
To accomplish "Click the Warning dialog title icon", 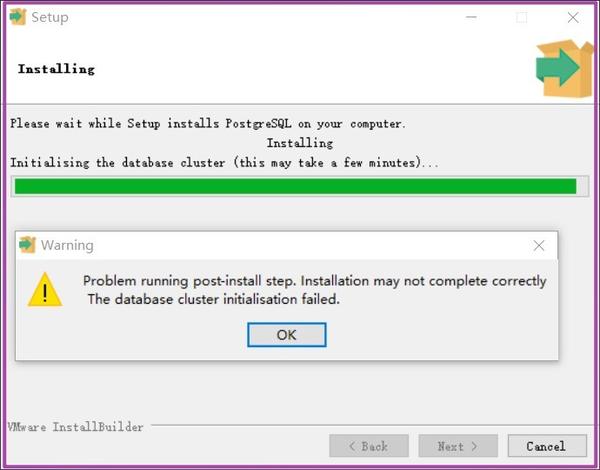I will tap(27, 245).
